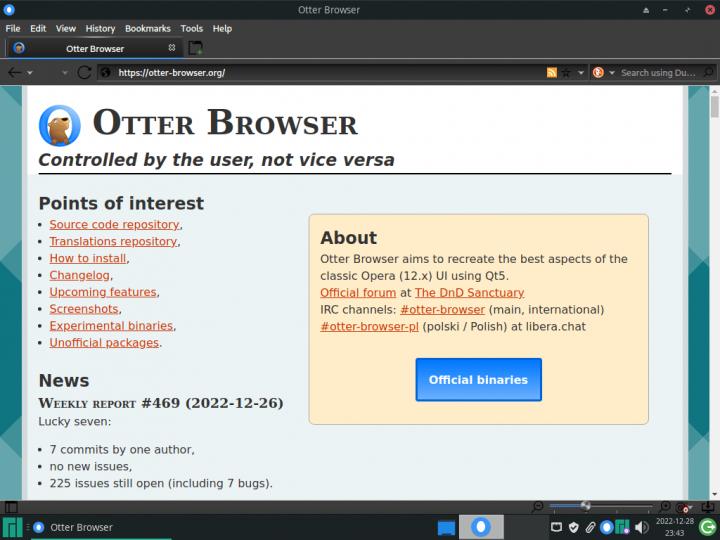Screen dimensions: 720x540
Task: Expand the search engine selector dropdown
Action: 611,72
